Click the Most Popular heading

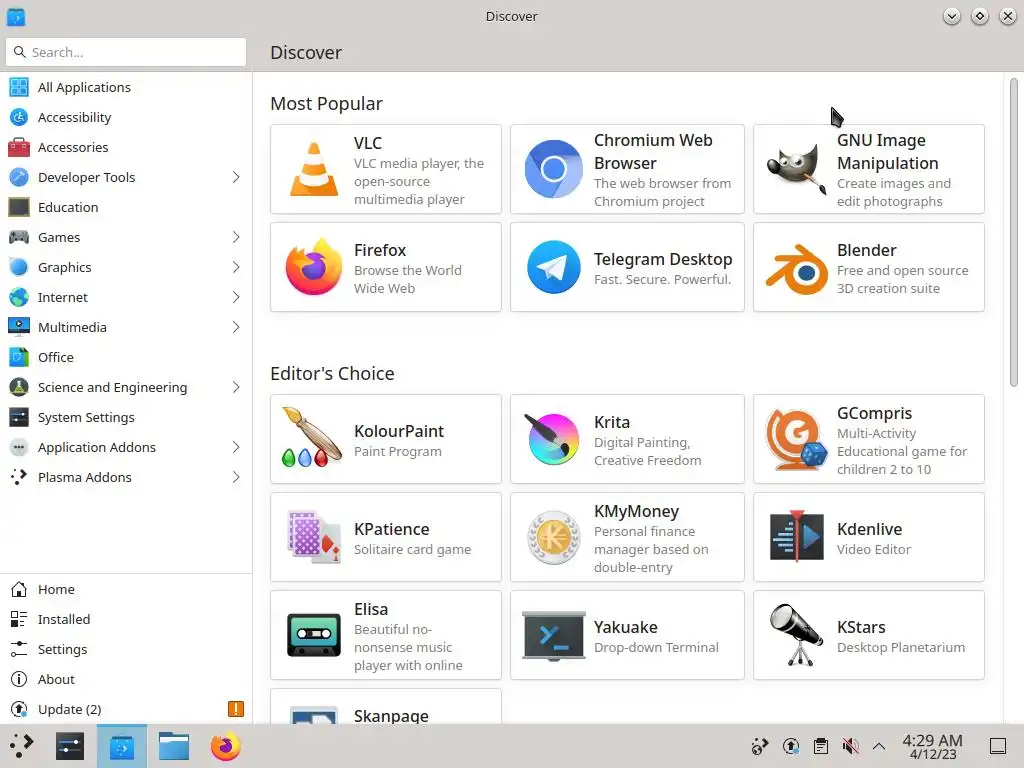point(326,104)
